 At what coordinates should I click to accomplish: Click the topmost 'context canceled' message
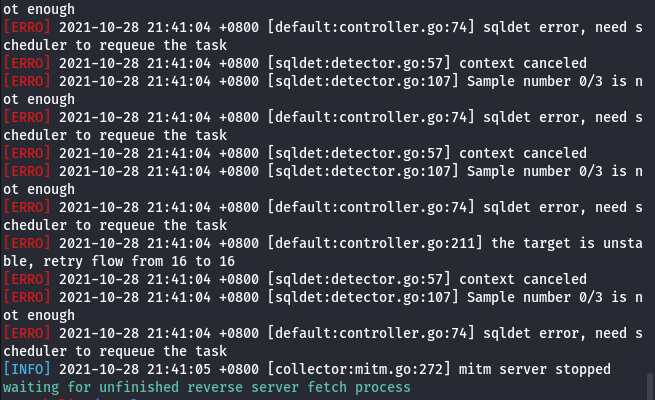[523, 63]
